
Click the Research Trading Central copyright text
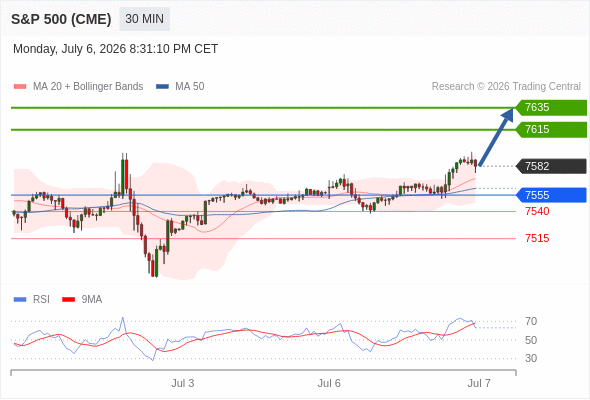pyautogui.click(x=506, y=87)
